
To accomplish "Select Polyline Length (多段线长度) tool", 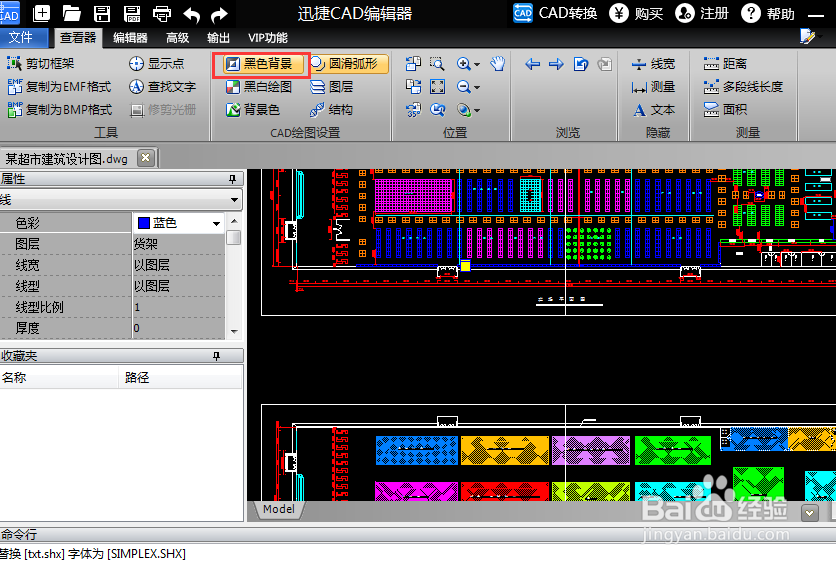I will click(x=743, y=87).
